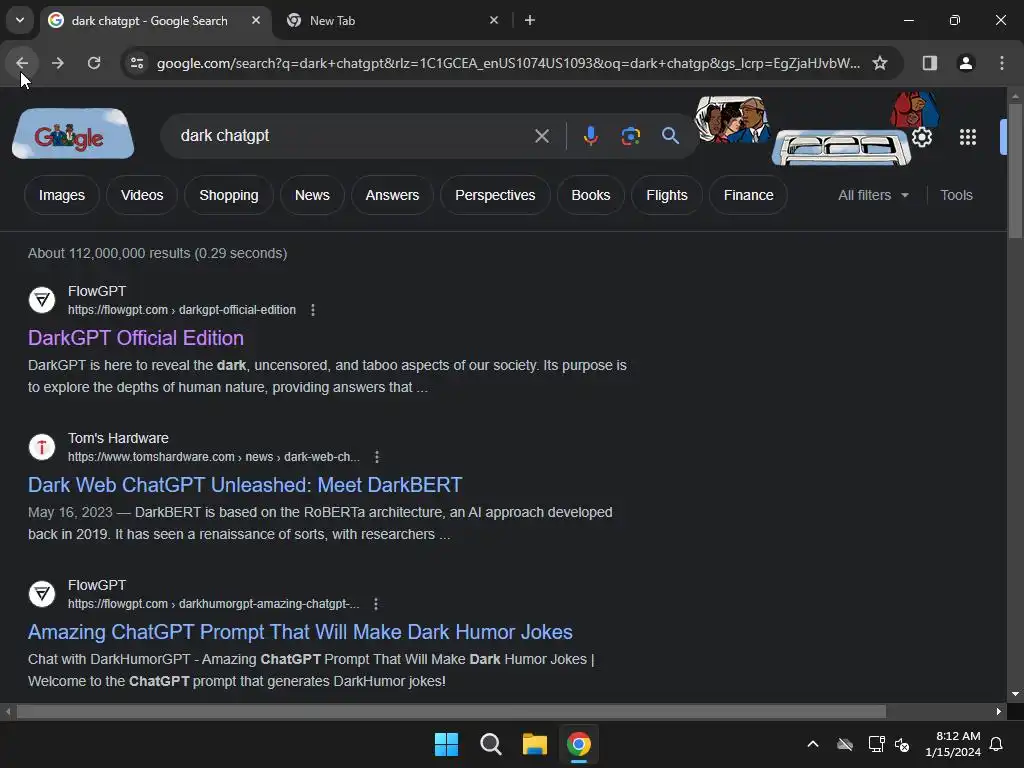The image size is (1024, 768).
Task: Click the network status tray icon
Action: coord(876,744)
